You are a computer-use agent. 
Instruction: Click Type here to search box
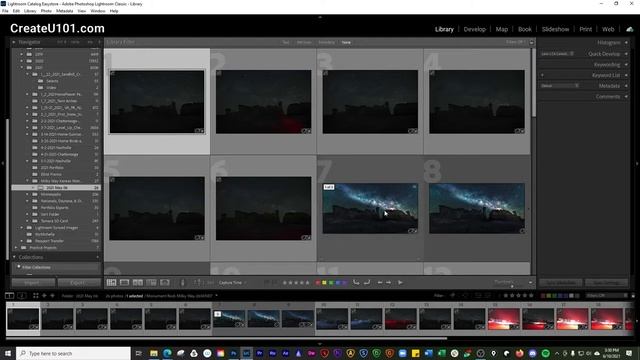[73, 353]
